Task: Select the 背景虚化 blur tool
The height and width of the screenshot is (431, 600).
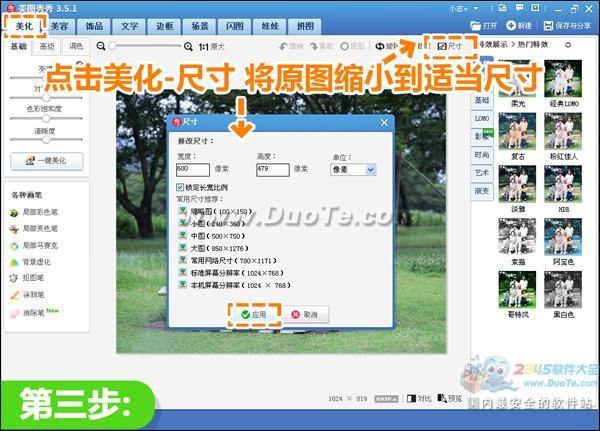Action: click(31, 262)
